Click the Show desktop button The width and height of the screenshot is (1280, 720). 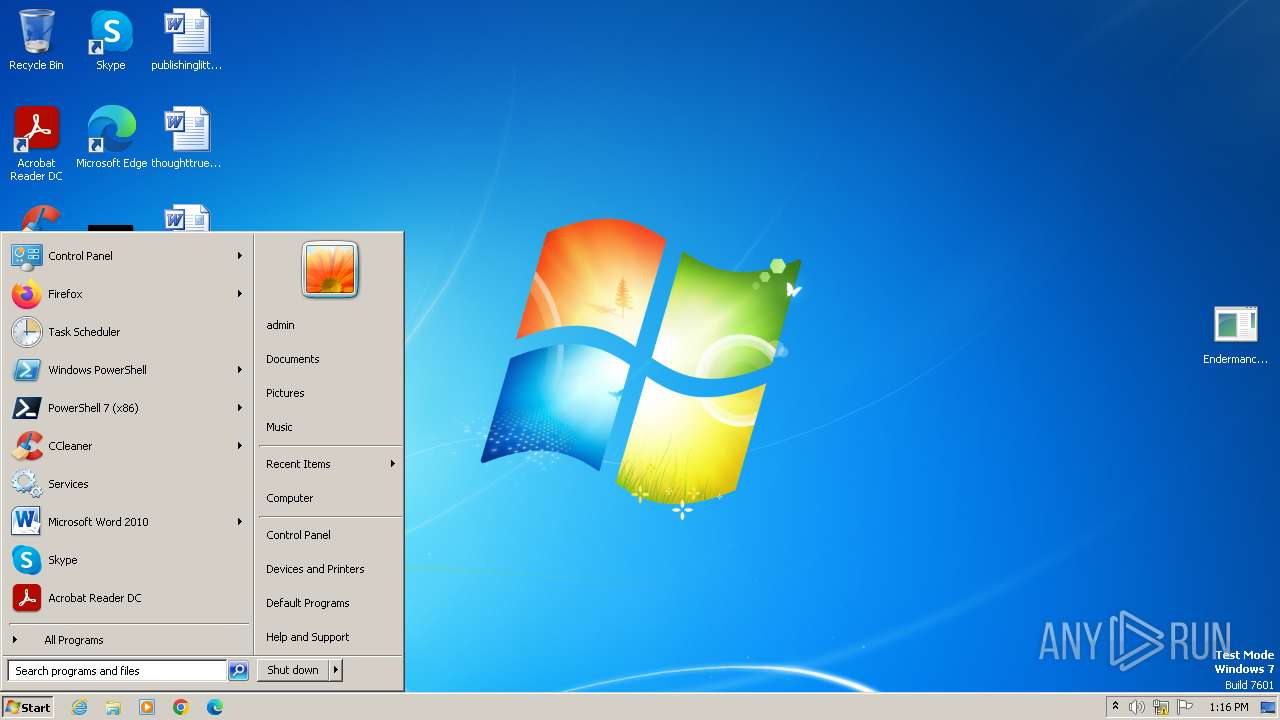click(x=1268, y=707)
